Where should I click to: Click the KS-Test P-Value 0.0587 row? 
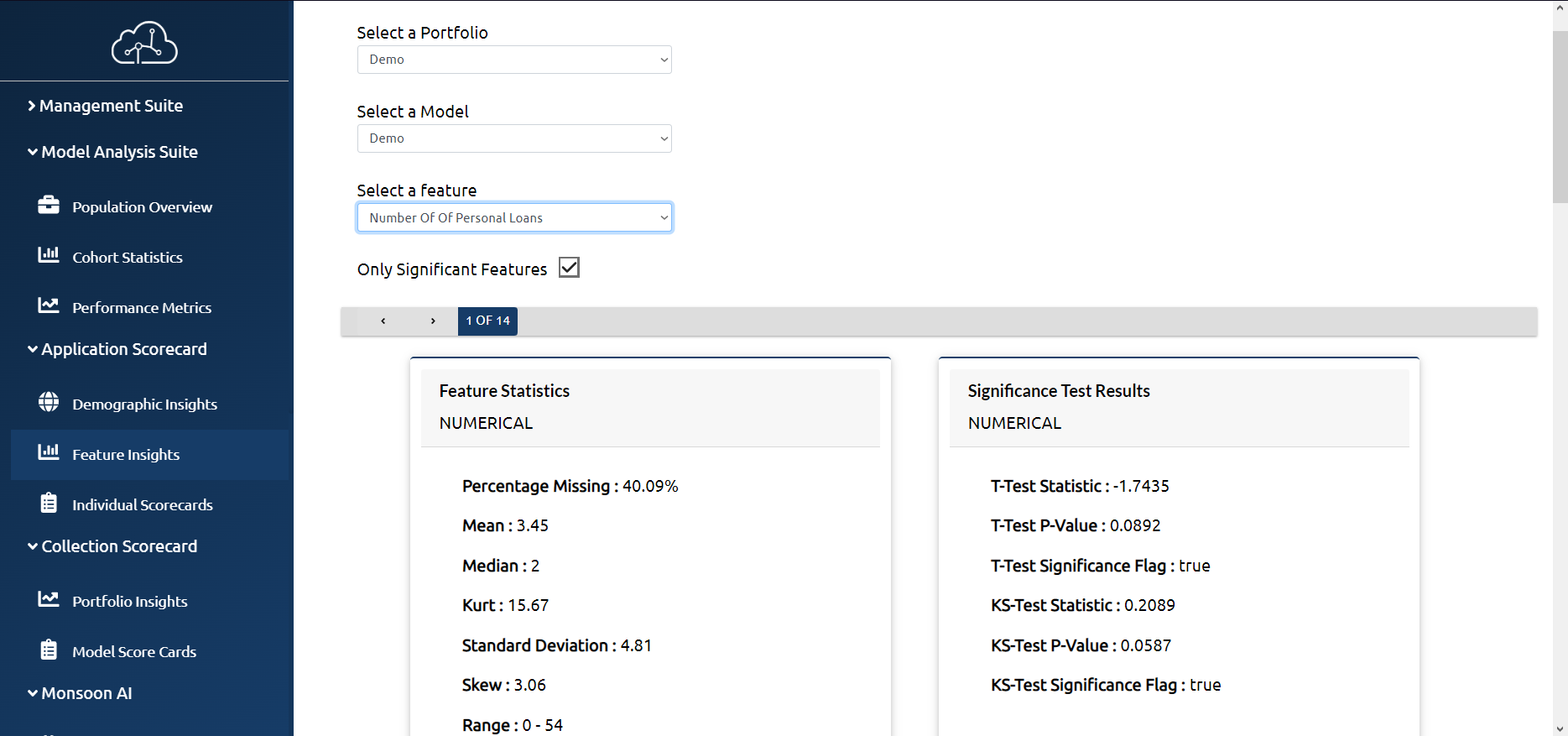1081,645
